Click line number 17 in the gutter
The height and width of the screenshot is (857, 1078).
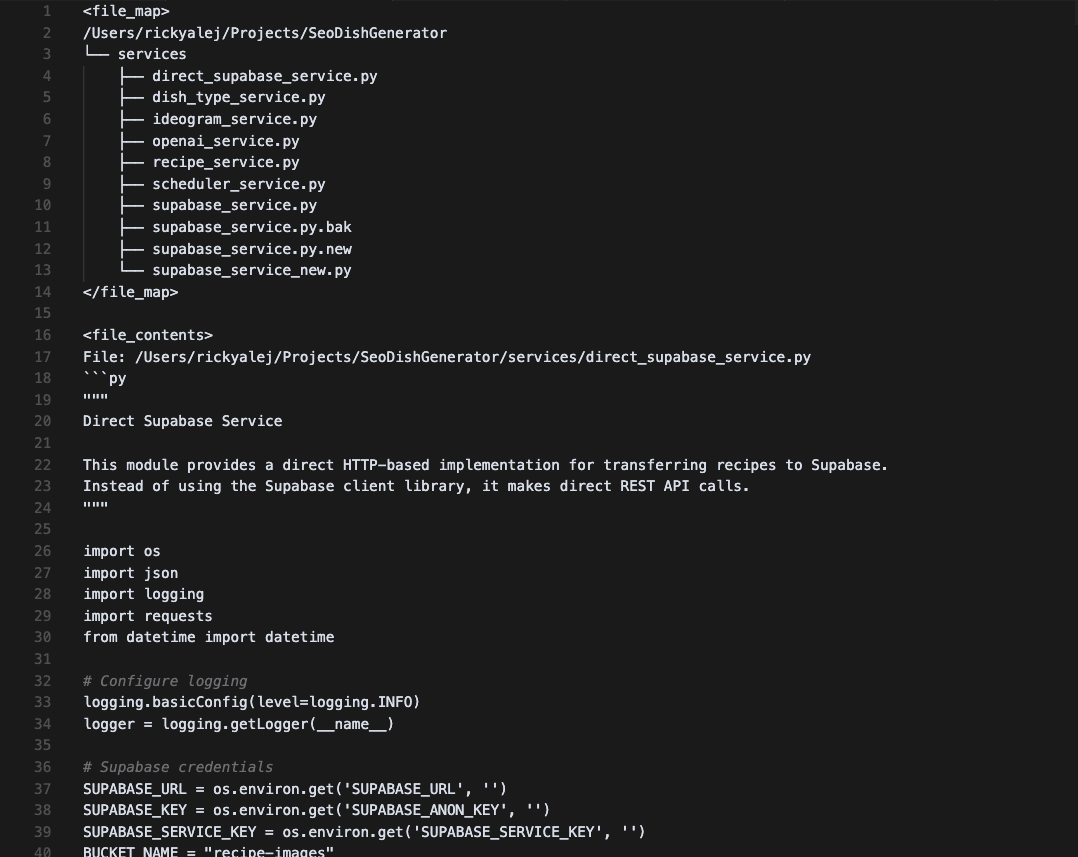[42, 357]
